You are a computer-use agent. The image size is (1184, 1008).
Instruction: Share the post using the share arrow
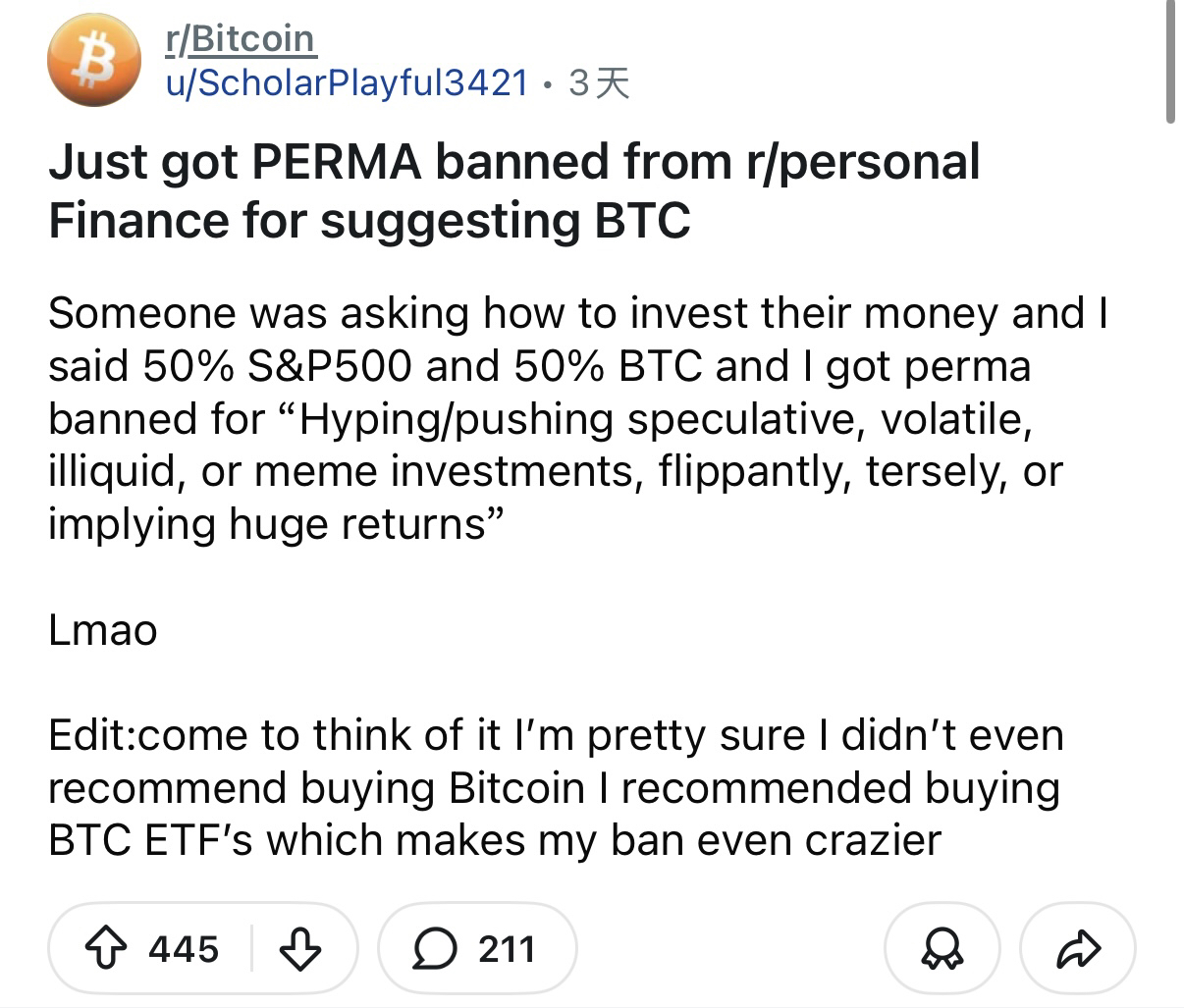pyautogui.click(x=1078, y=948)
